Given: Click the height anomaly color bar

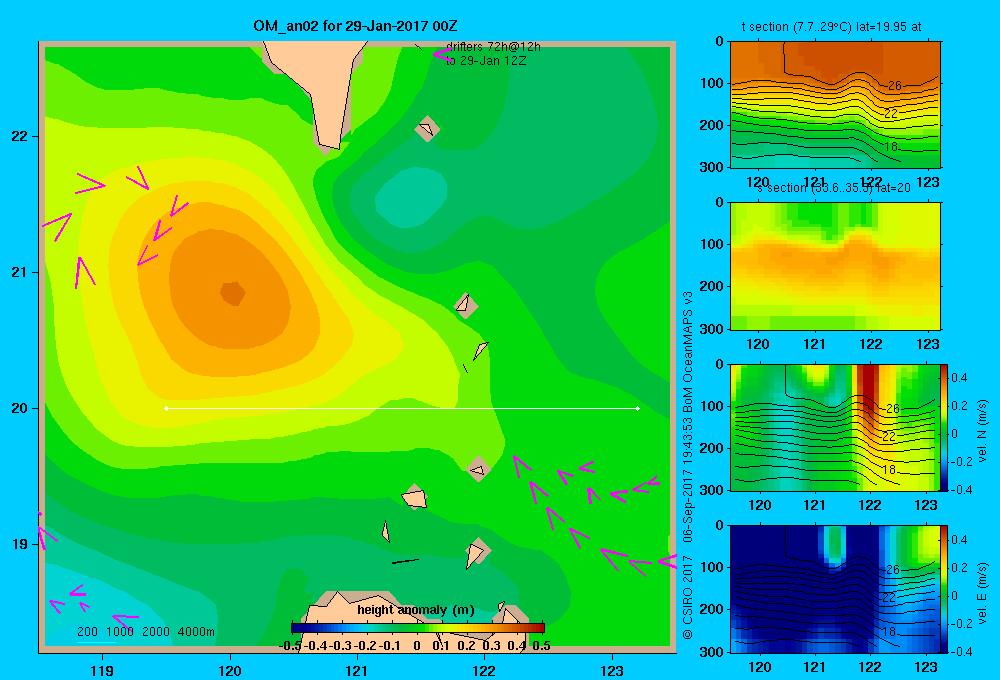Looking at the screenshot, I should (x=418, y=628).
